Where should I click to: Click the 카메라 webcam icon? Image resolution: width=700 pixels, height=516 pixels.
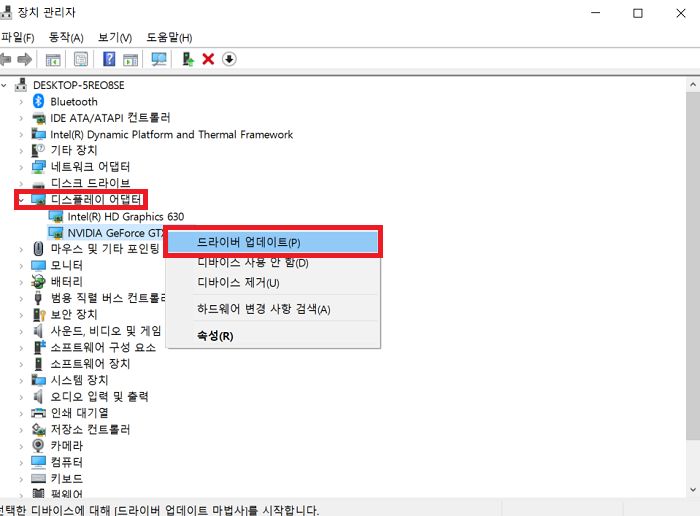coord(38,445)
